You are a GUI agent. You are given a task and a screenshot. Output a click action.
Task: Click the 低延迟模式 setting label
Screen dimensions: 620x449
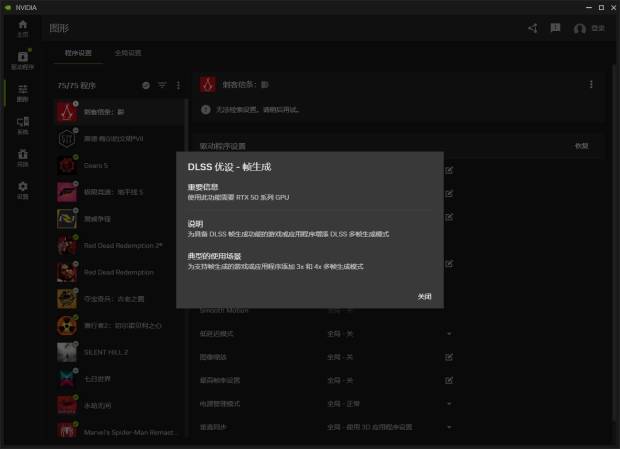(216, 334)
